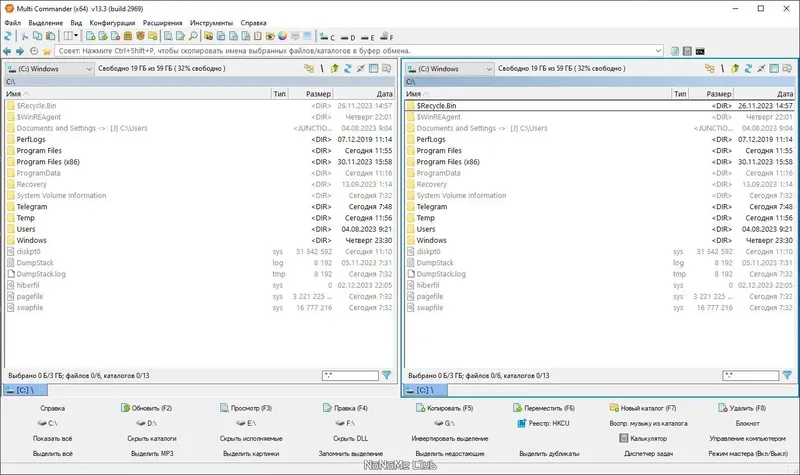Switch to drive C via the toolbar
Screen dimensions: 800x475
pos(328,37)
